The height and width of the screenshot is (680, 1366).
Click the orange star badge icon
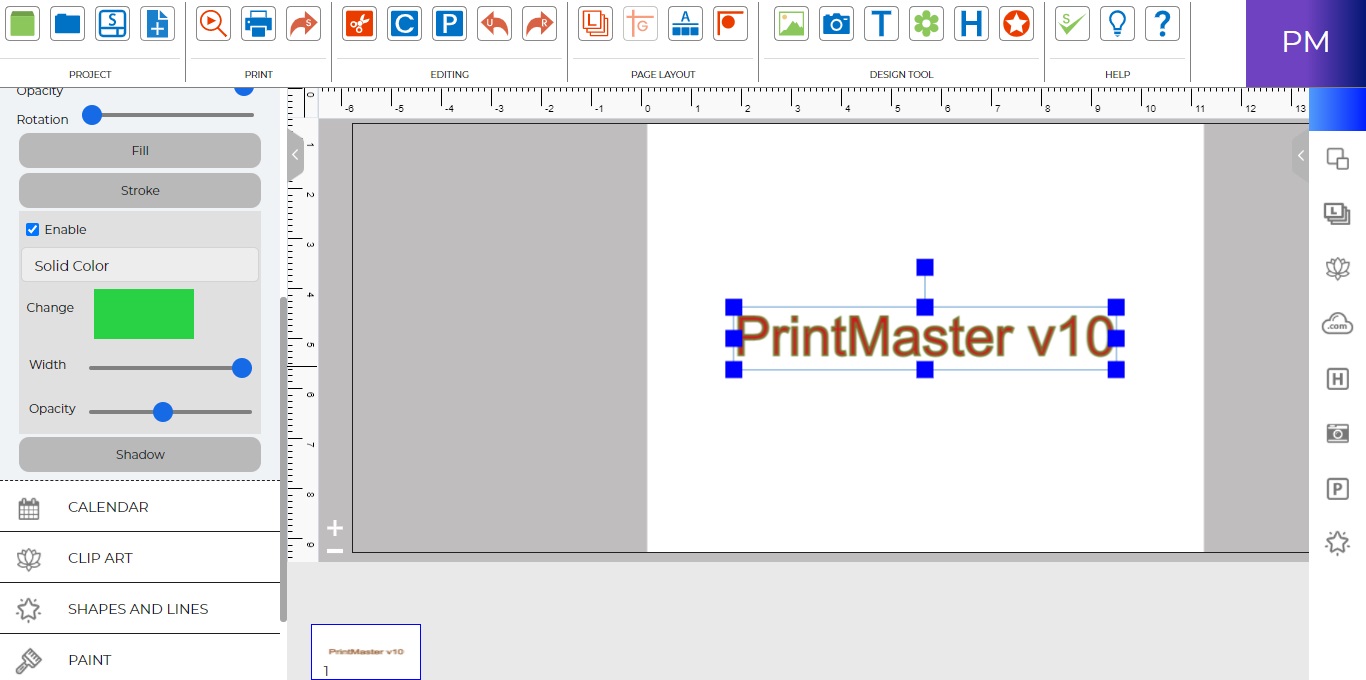(x=1016, y=23)
